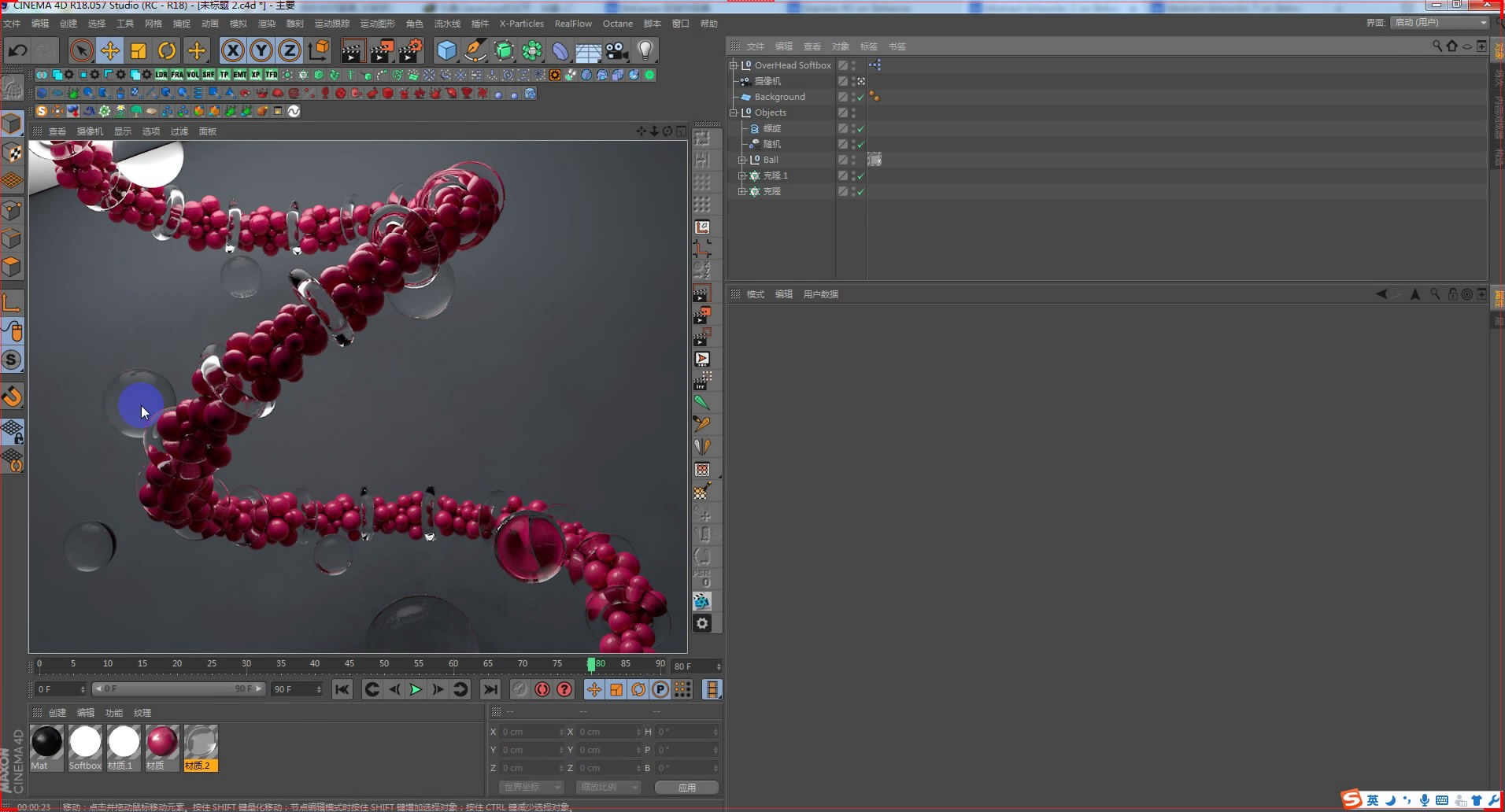This screenshot has width=1505, height=812.
Task: Open the 运动图形 menu
Action: point(377,24)
